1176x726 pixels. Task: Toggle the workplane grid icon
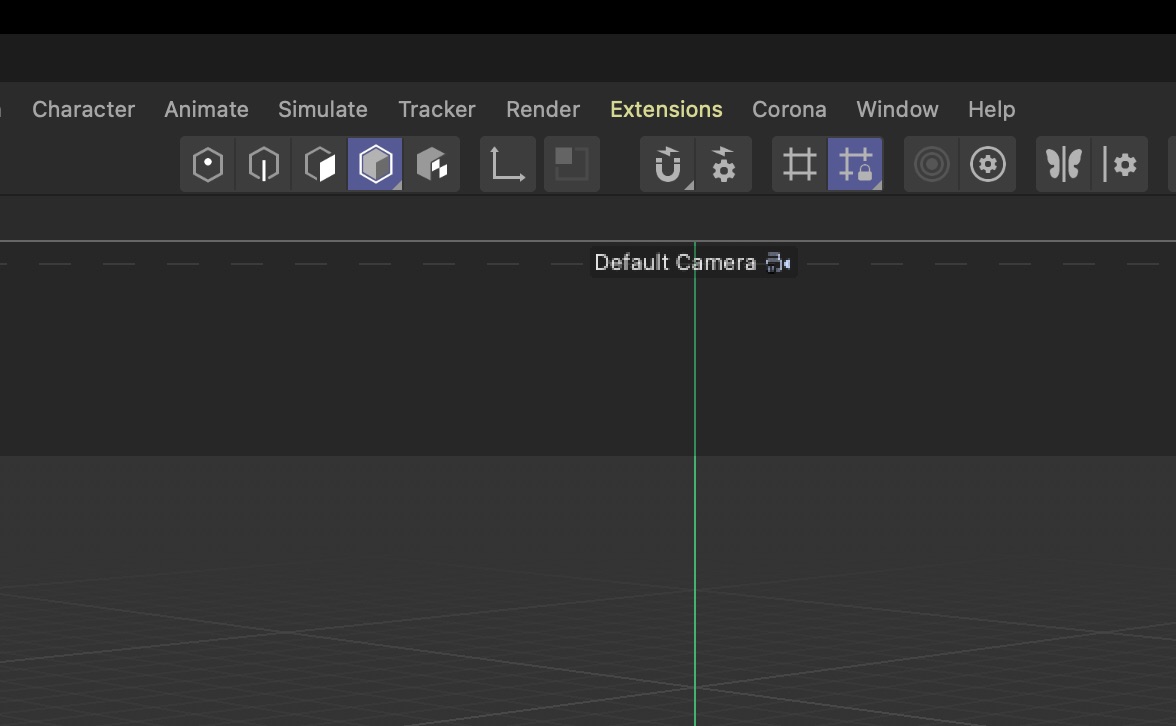pyautogui.click(x=800, y=164)
